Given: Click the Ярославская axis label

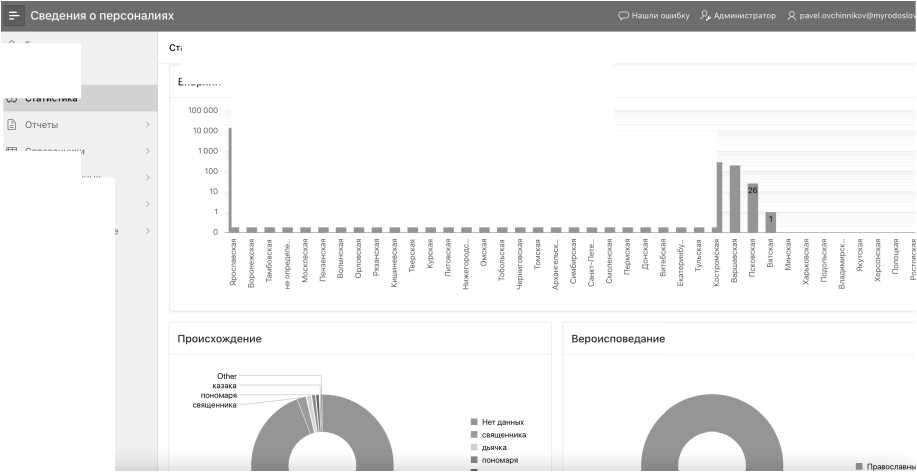Looking at the screenshot, I should click(x=234, y=261).
